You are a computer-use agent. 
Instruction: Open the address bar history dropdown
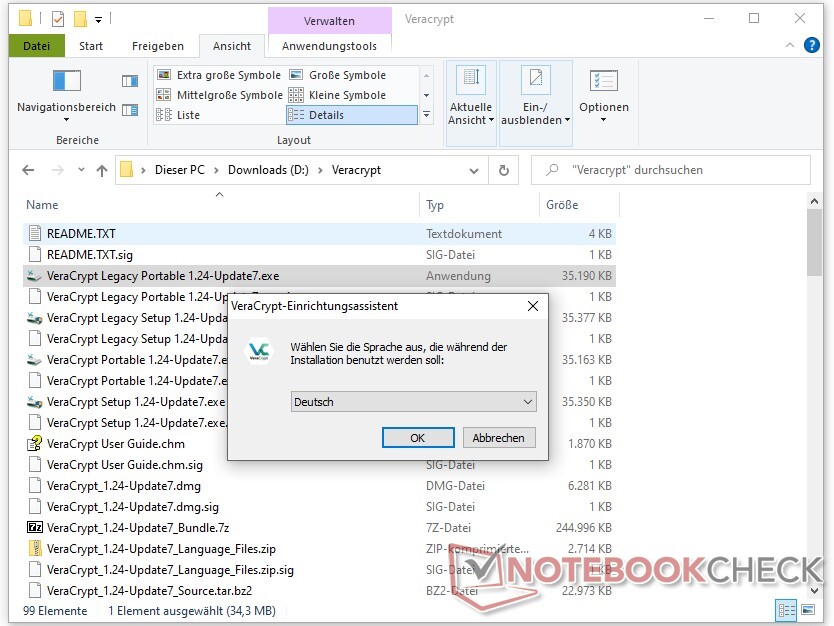pyautogui.click(x=473, y=171)
